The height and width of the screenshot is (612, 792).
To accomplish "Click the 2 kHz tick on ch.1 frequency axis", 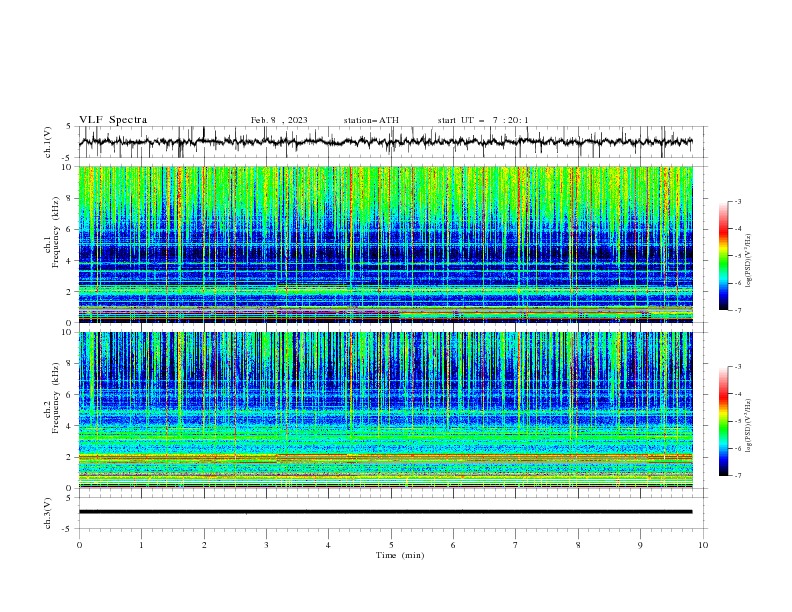I will click(x=70, y=292).
